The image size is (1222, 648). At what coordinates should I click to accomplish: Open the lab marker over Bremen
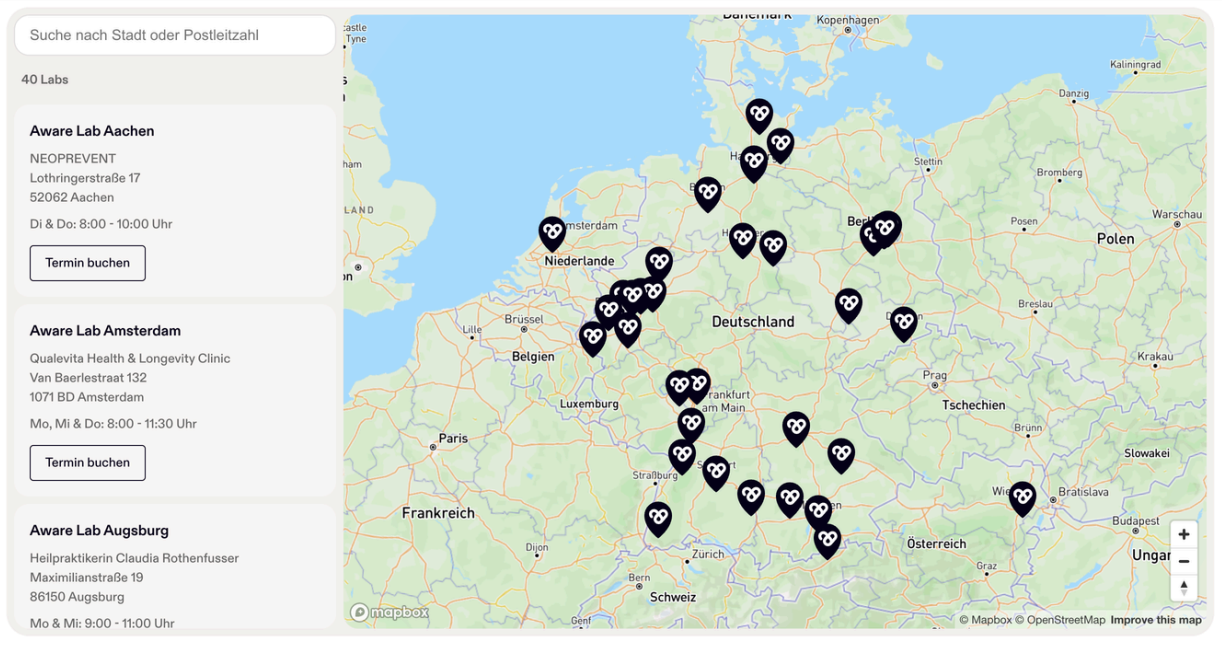(708, 193)
